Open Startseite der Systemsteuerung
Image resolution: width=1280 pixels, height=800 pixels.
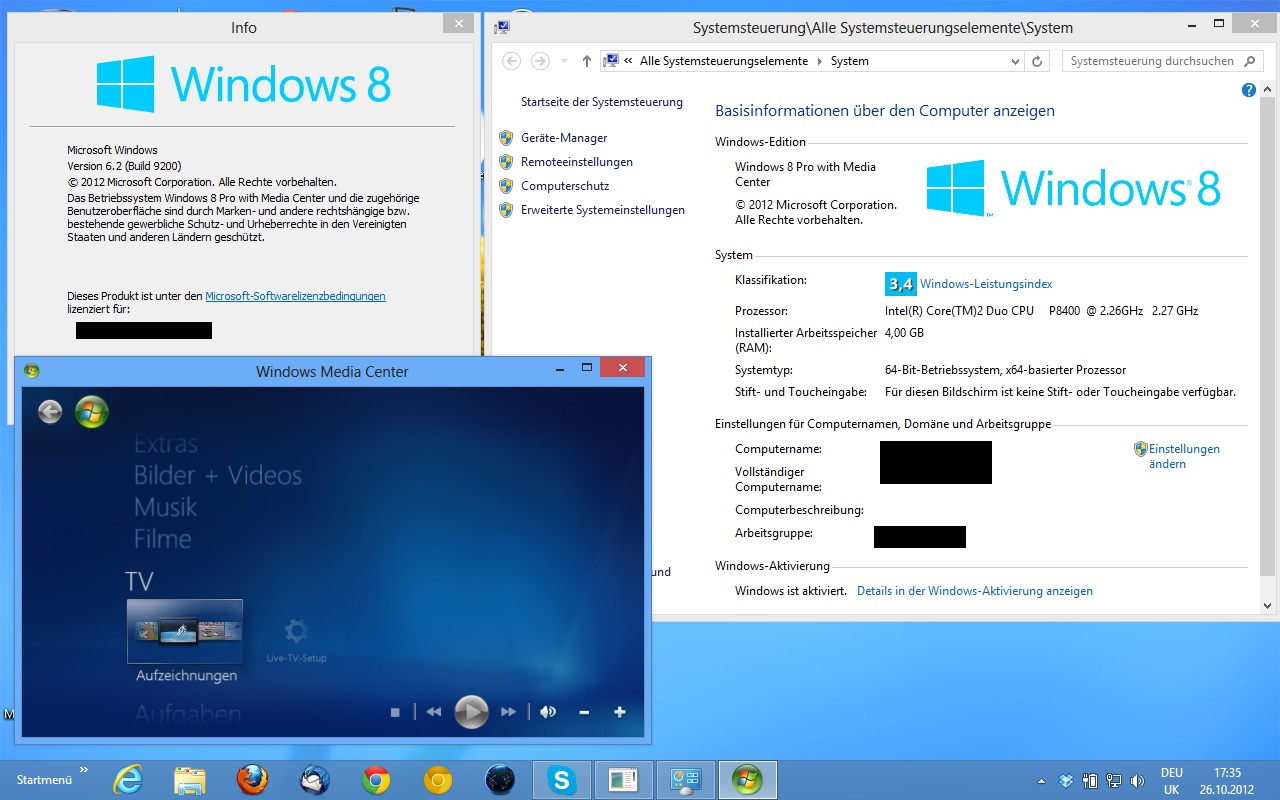tap(602, 102)
